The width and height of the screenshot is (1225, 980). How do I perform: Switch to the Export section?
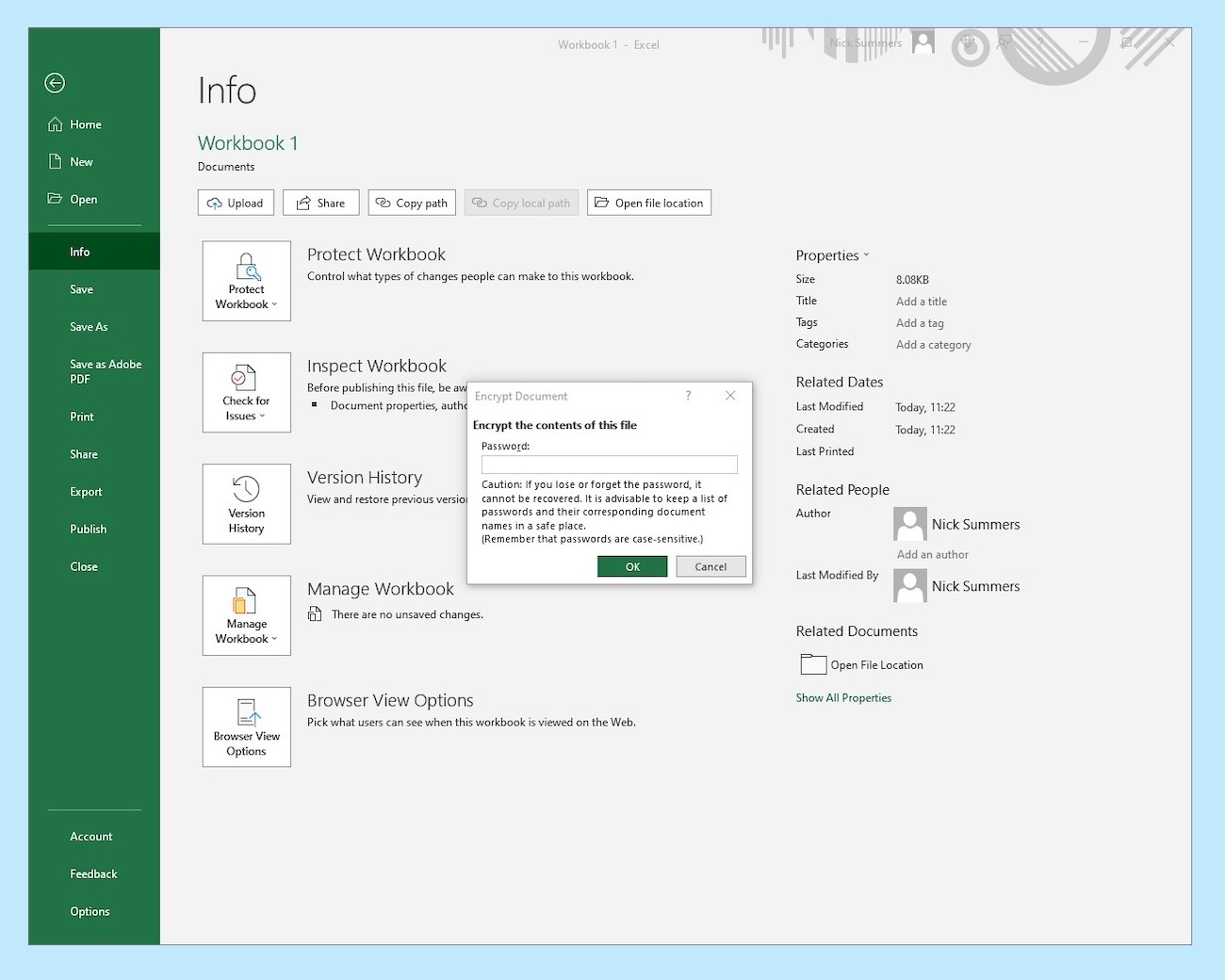click(x=86, y=491)
